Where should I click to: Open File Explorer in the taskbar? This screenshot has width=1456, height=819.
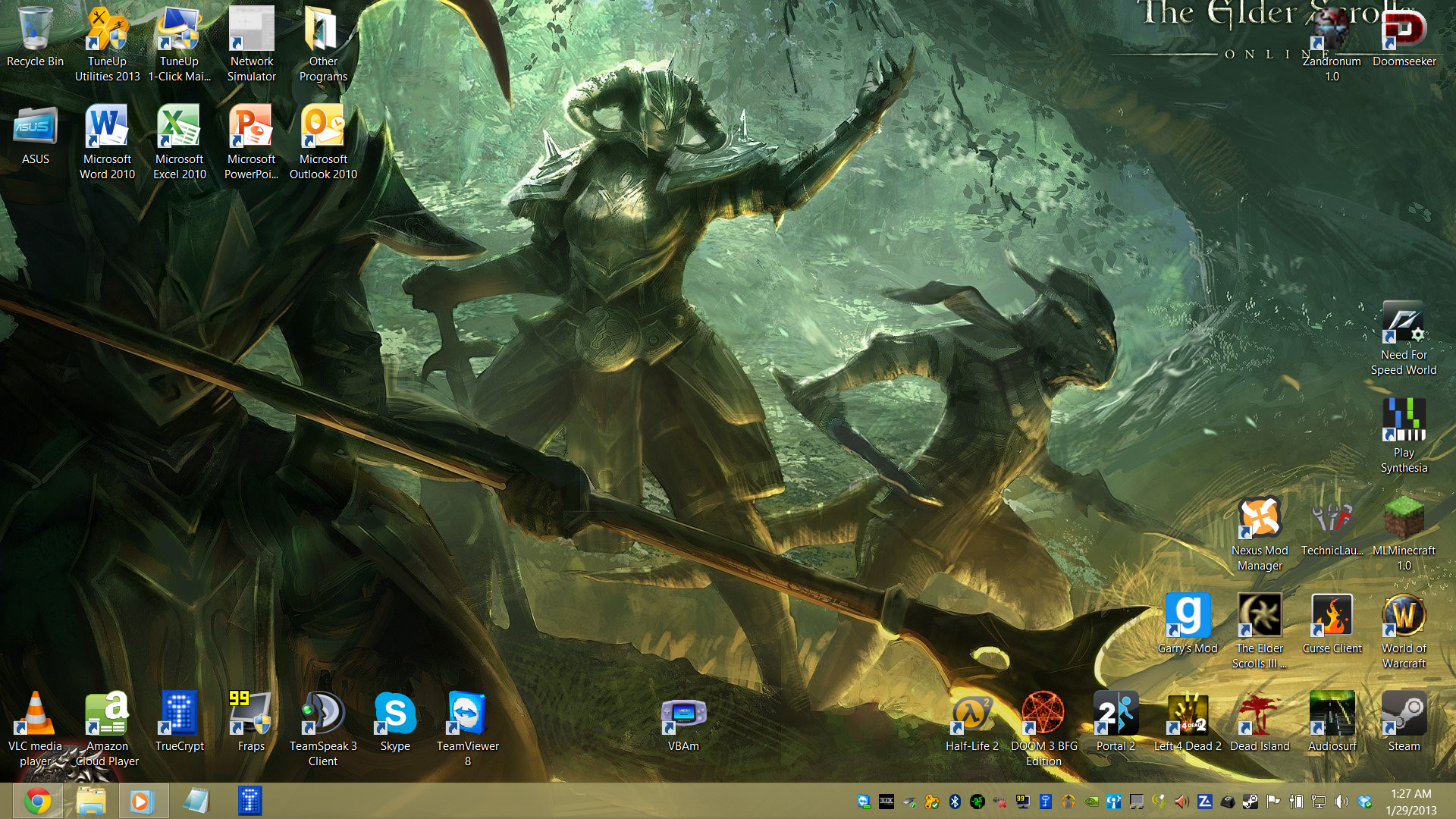(91, 802)
